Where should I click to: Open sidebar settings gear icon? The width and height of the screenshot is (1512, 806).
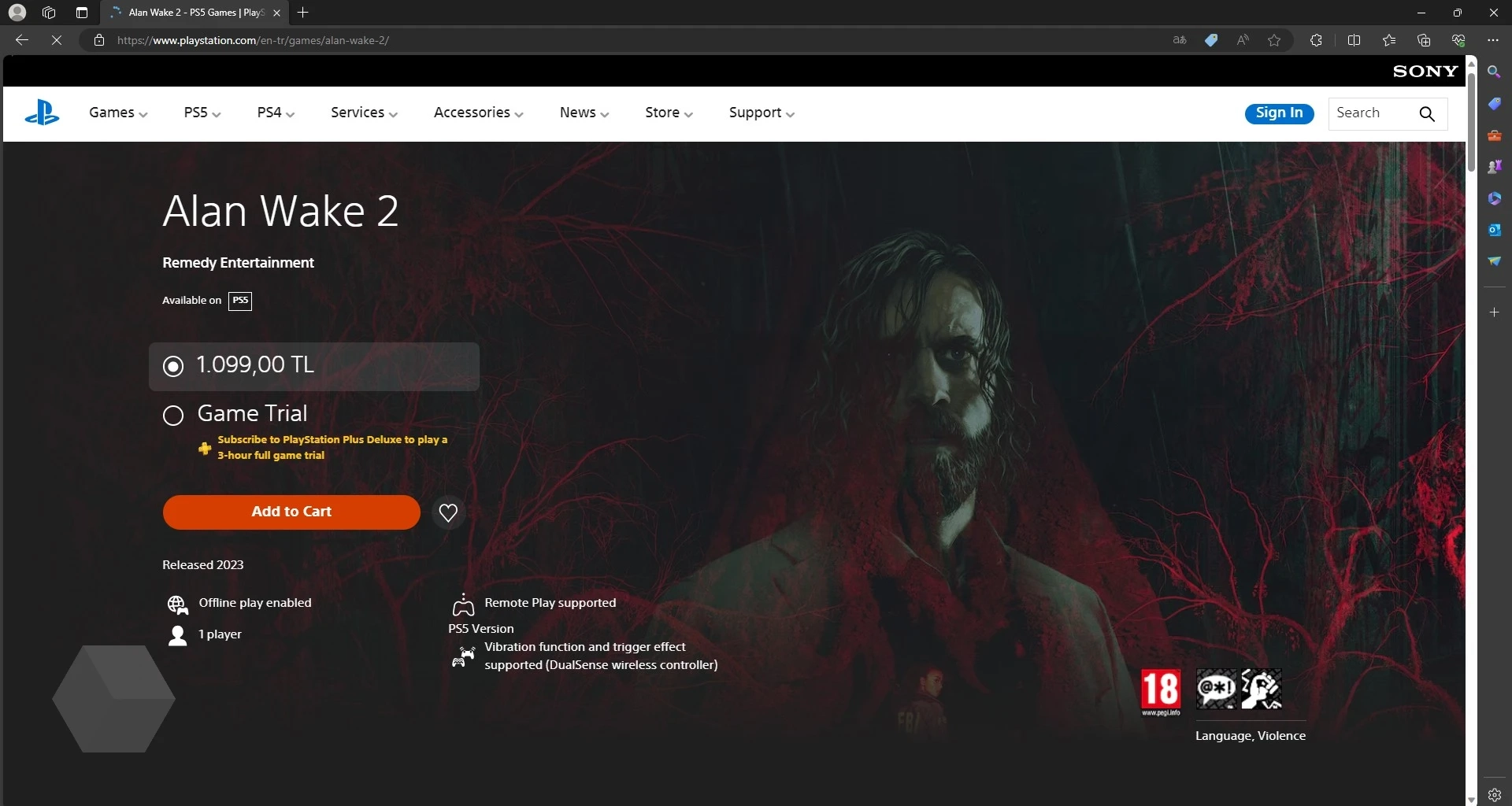tap(1494, 795)
